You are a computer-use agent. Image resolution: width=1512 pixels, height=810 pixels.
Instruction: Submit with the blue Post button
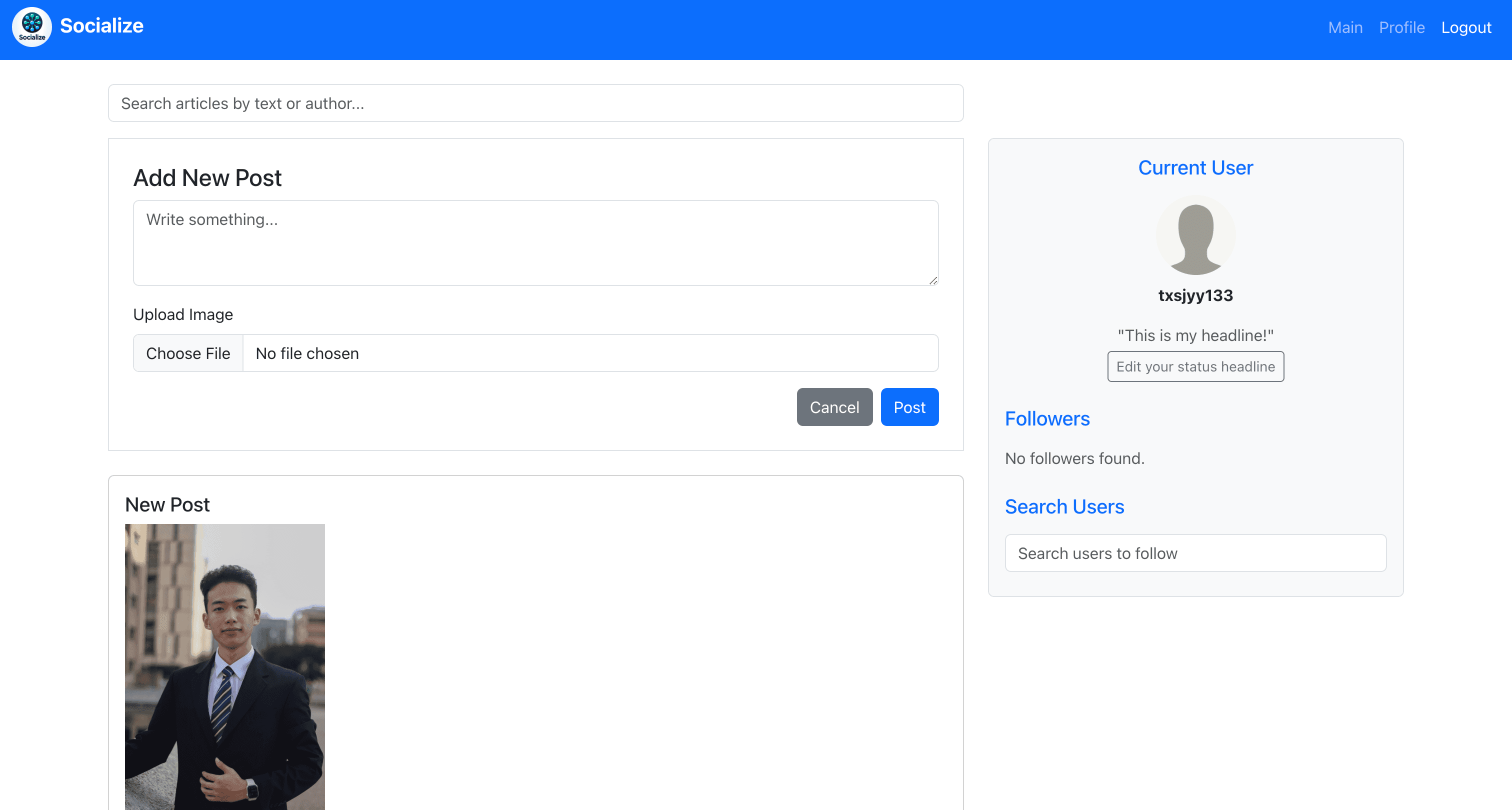[908, 407]
